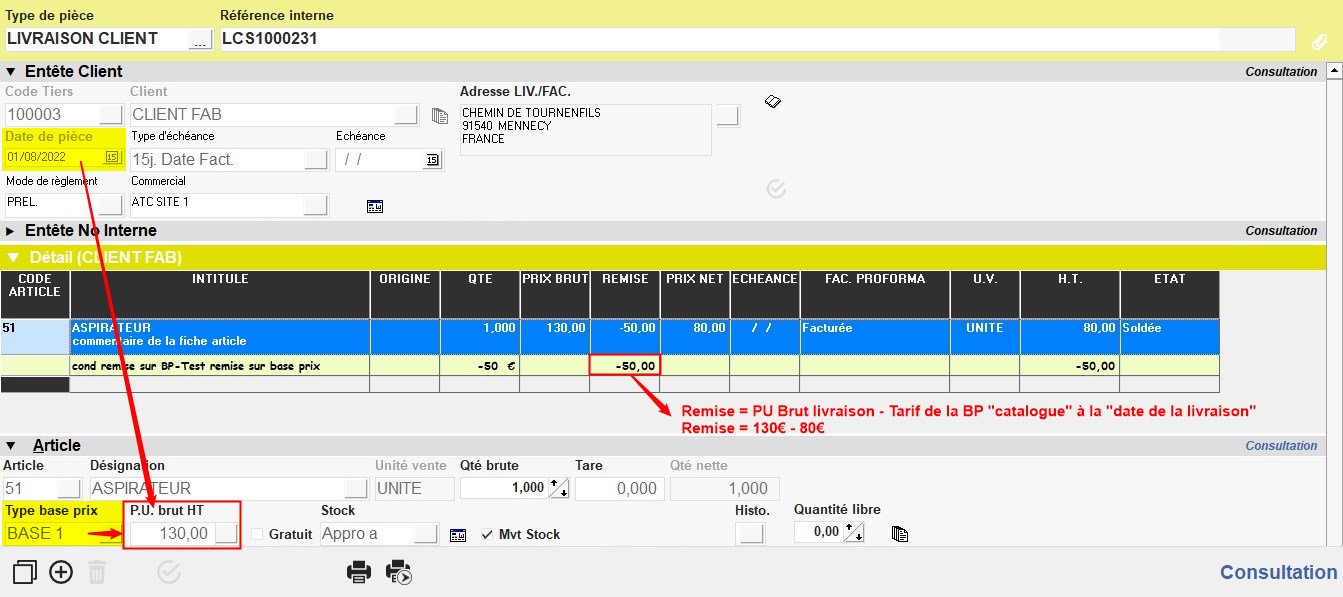Click the print preview icon with play arrow
Image resolution: width=1343 pixels, height=597 pixels.
click(x=399, y=572)
